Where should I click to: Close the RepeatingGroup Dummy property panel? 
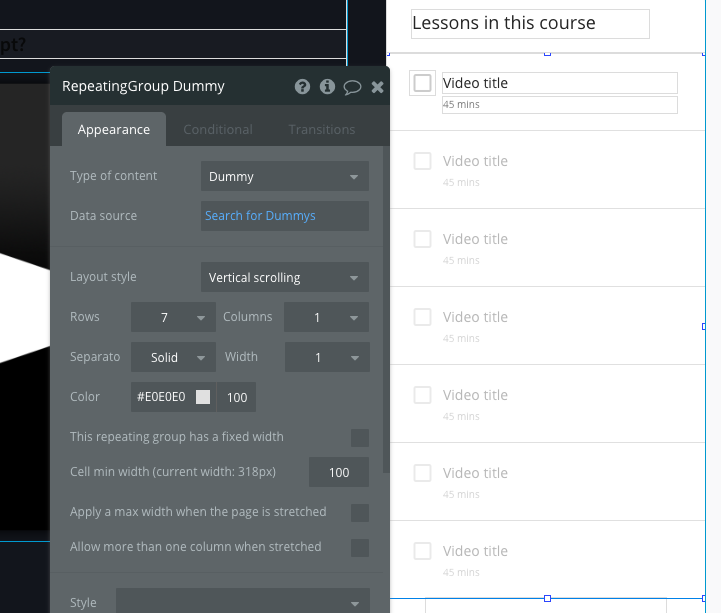coord(377,87)
